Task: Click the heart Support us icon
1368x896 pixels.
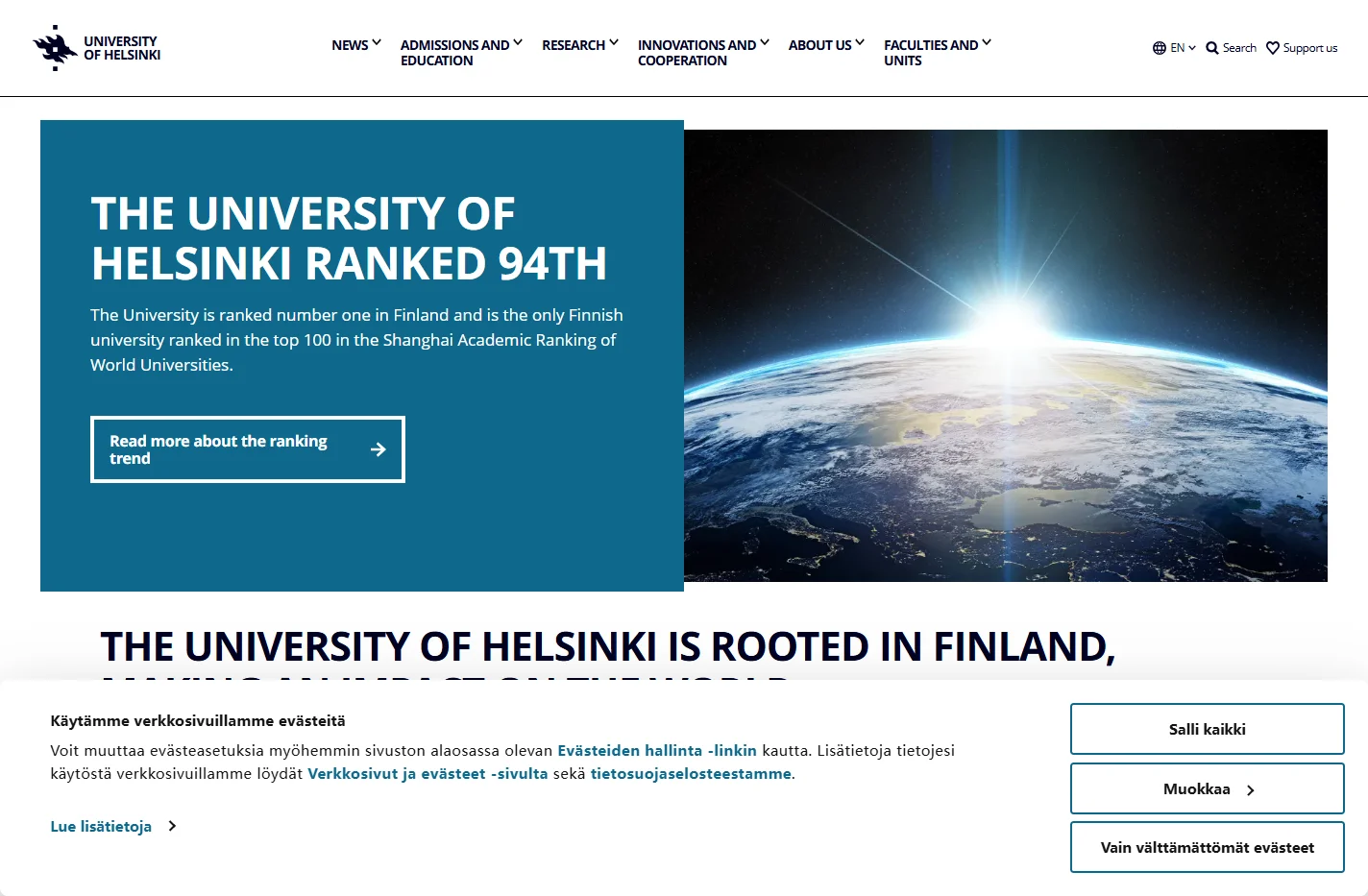Action: pos(1273,48)
